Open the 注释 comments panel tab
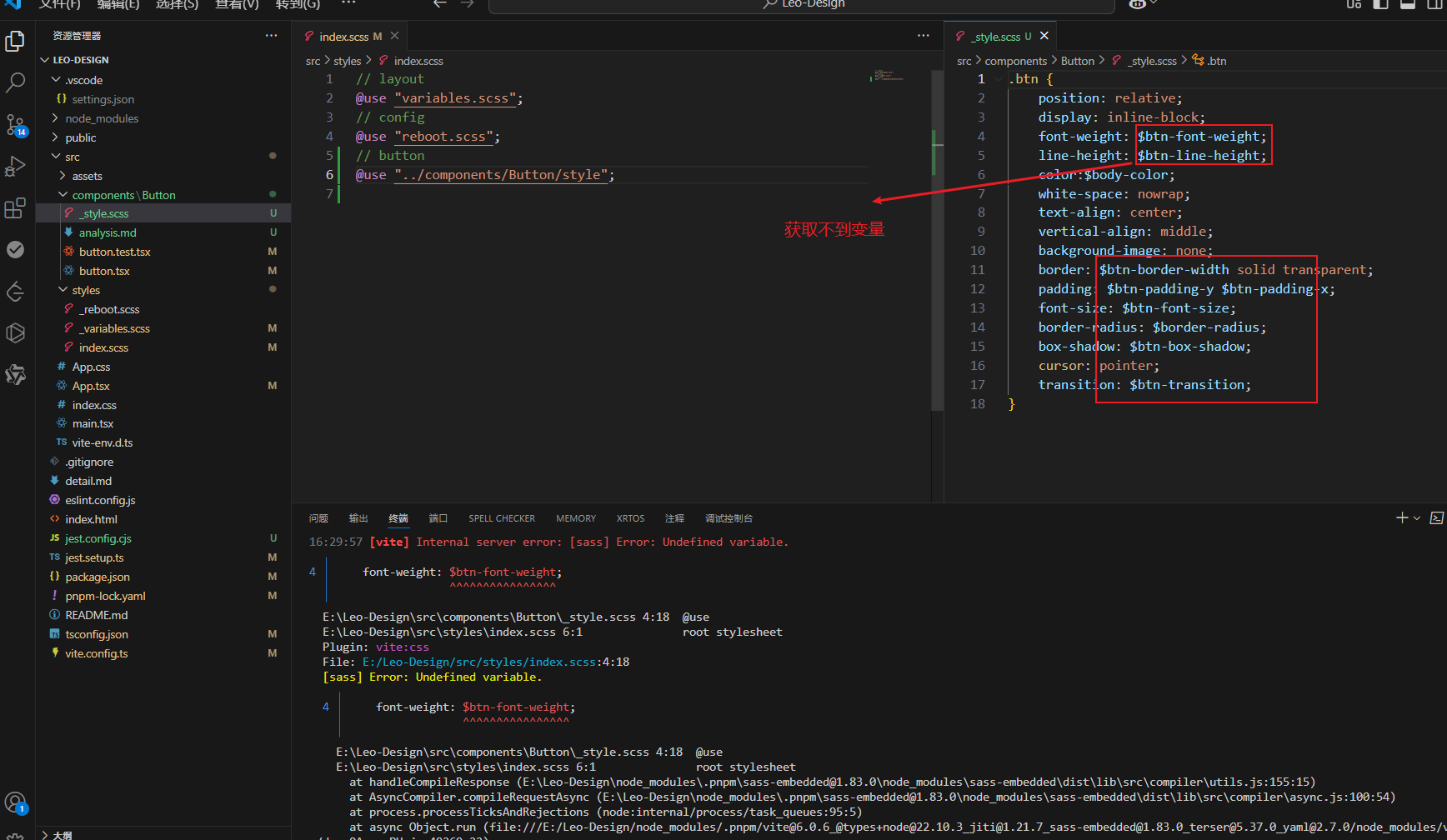The image size is (1447, 840). [x=674, y=518]
